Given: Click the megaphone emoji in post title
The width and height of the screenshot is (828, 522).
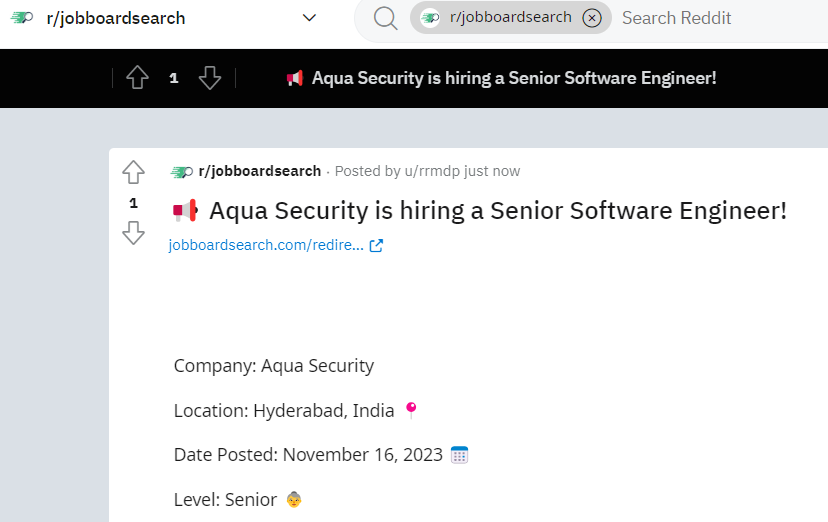Looking at the screenshot, I should point(186,211).
